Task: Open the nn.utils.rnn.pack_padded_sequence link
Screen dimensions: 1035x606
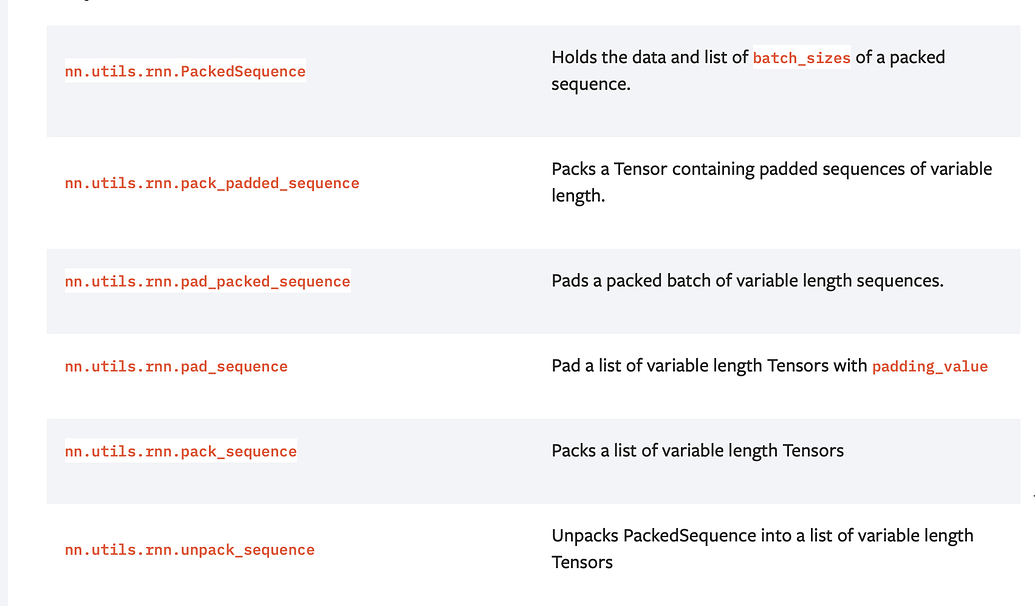Action: pyautogui.click(x=212, y=183)
